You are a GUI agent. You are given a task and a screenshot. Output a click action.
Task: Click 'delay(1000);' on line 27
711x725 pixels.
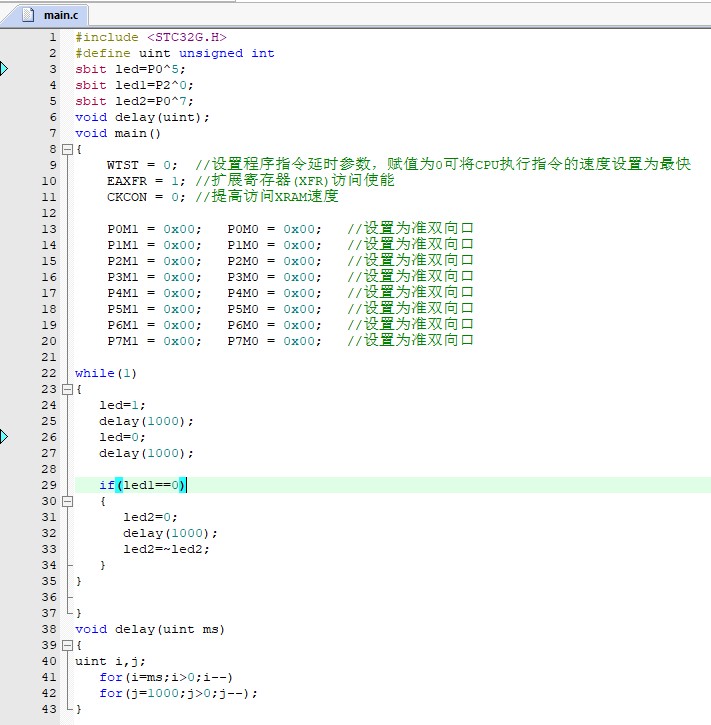146,453
